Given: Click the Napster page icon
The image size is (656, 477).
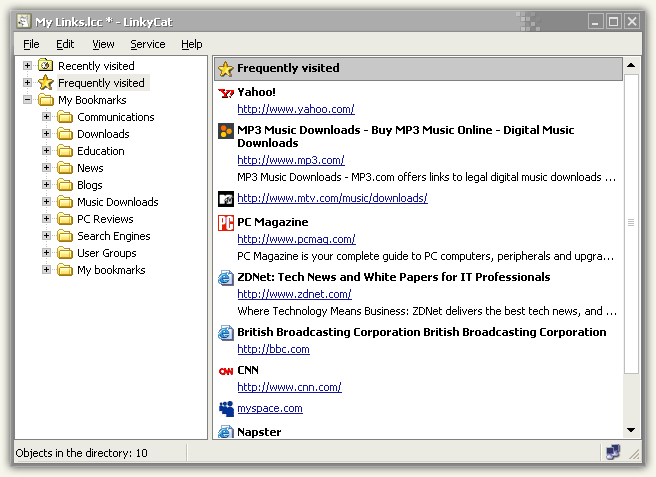Looking at the screenshot, I should tap(226, 432).
